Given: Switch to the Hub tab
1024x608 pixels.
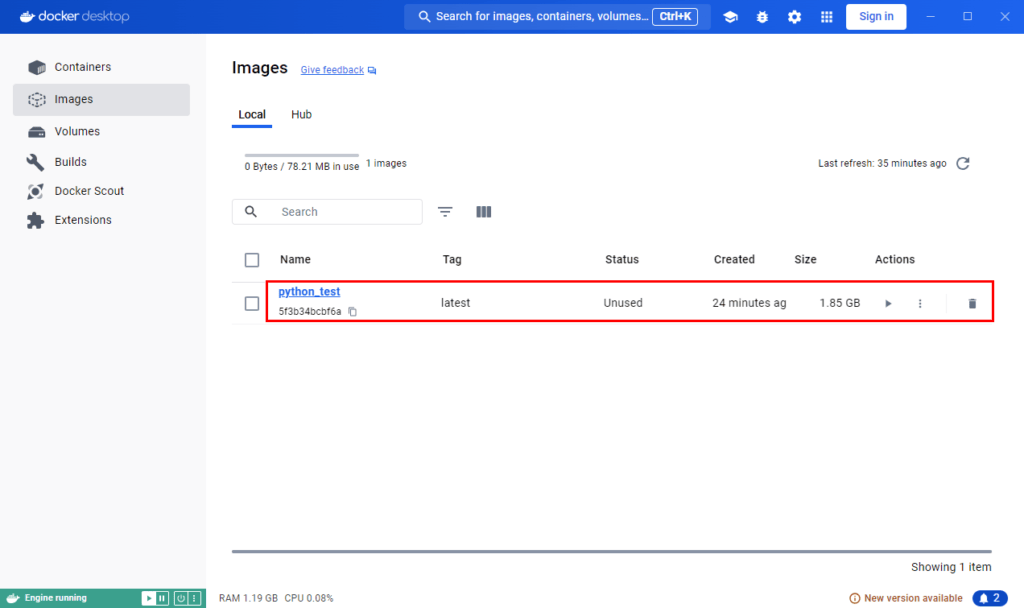Looking at the screenshot, I should [301, 115].
